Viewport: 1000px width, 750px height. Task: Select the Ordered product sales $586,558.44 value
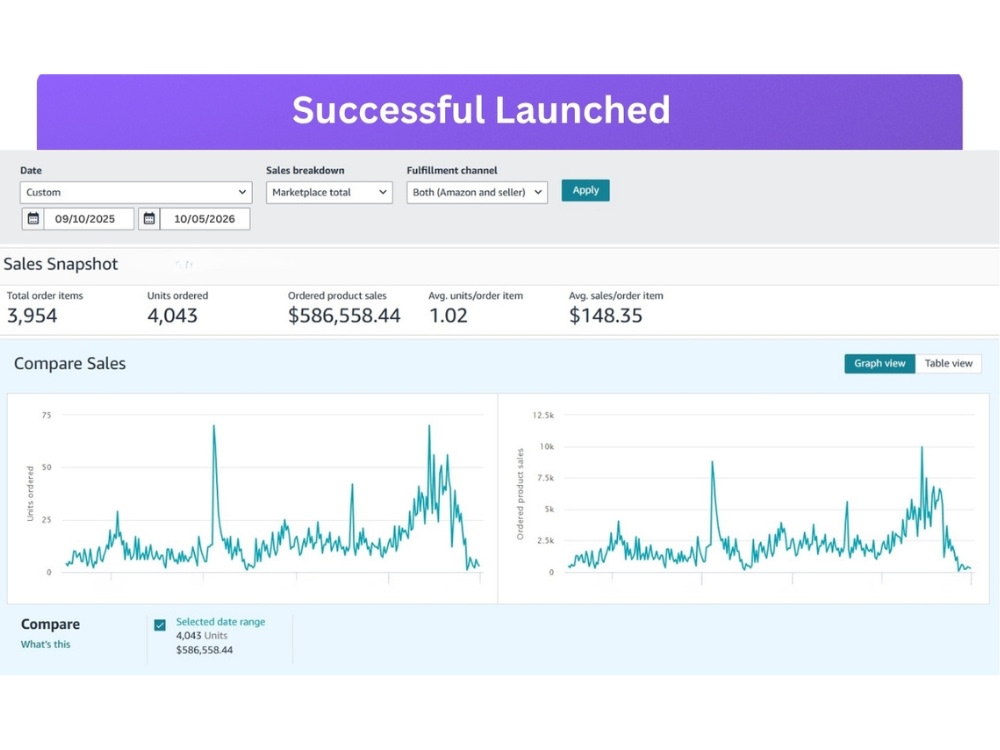pyautogui.click(x=344, y=316)
